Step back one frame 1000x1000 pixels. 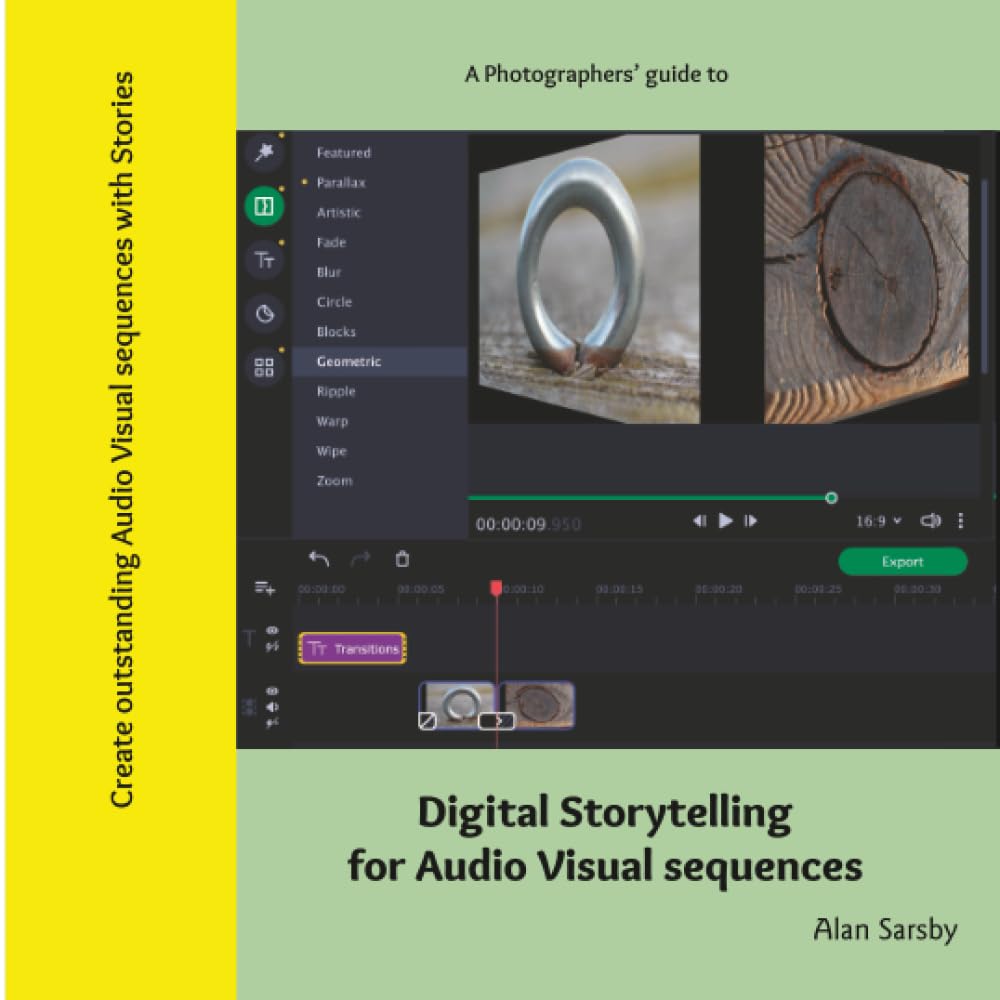pyautogui.click(x=699, y=521)
